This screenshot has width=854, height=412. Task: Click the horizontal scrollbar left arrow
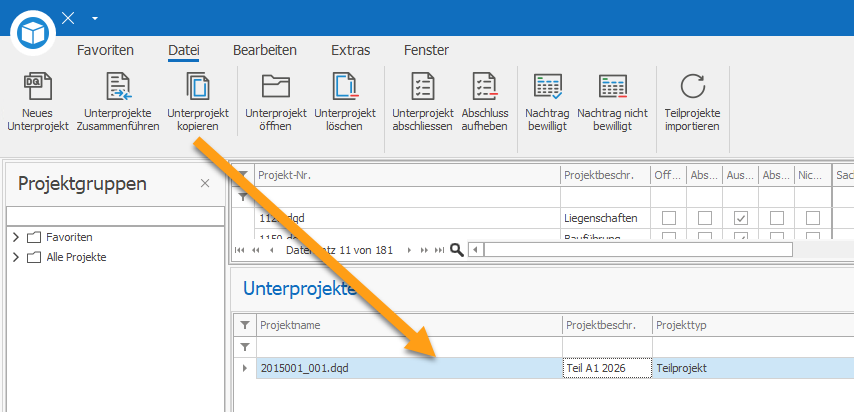click(x=476, y=250)
